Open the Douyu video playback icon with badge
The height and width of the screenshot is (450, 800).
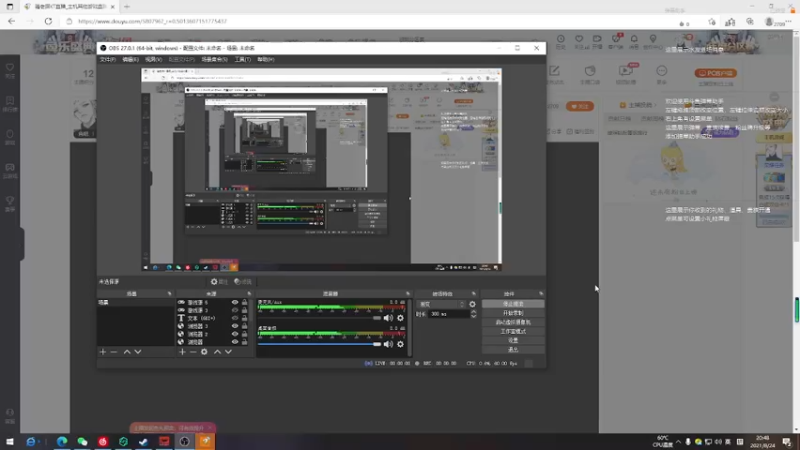pos(626,71)
